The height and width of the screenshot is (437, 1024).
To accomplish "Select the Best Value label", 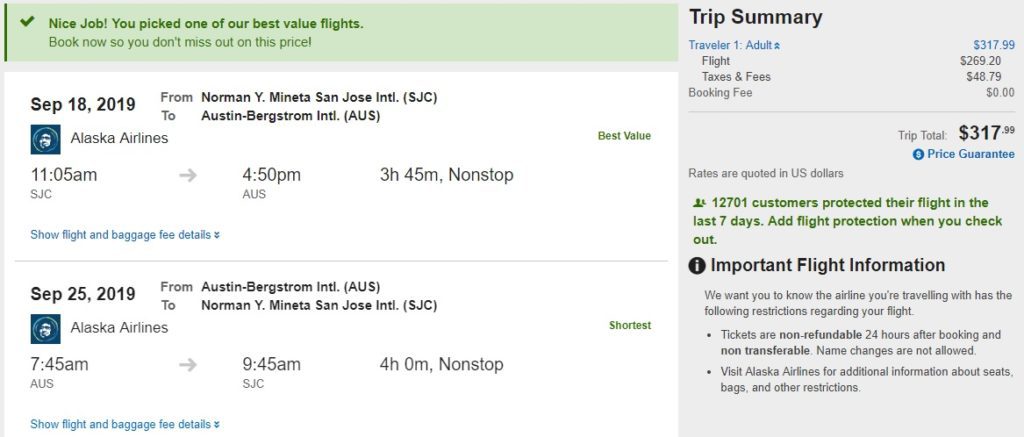I will point(624,136).
